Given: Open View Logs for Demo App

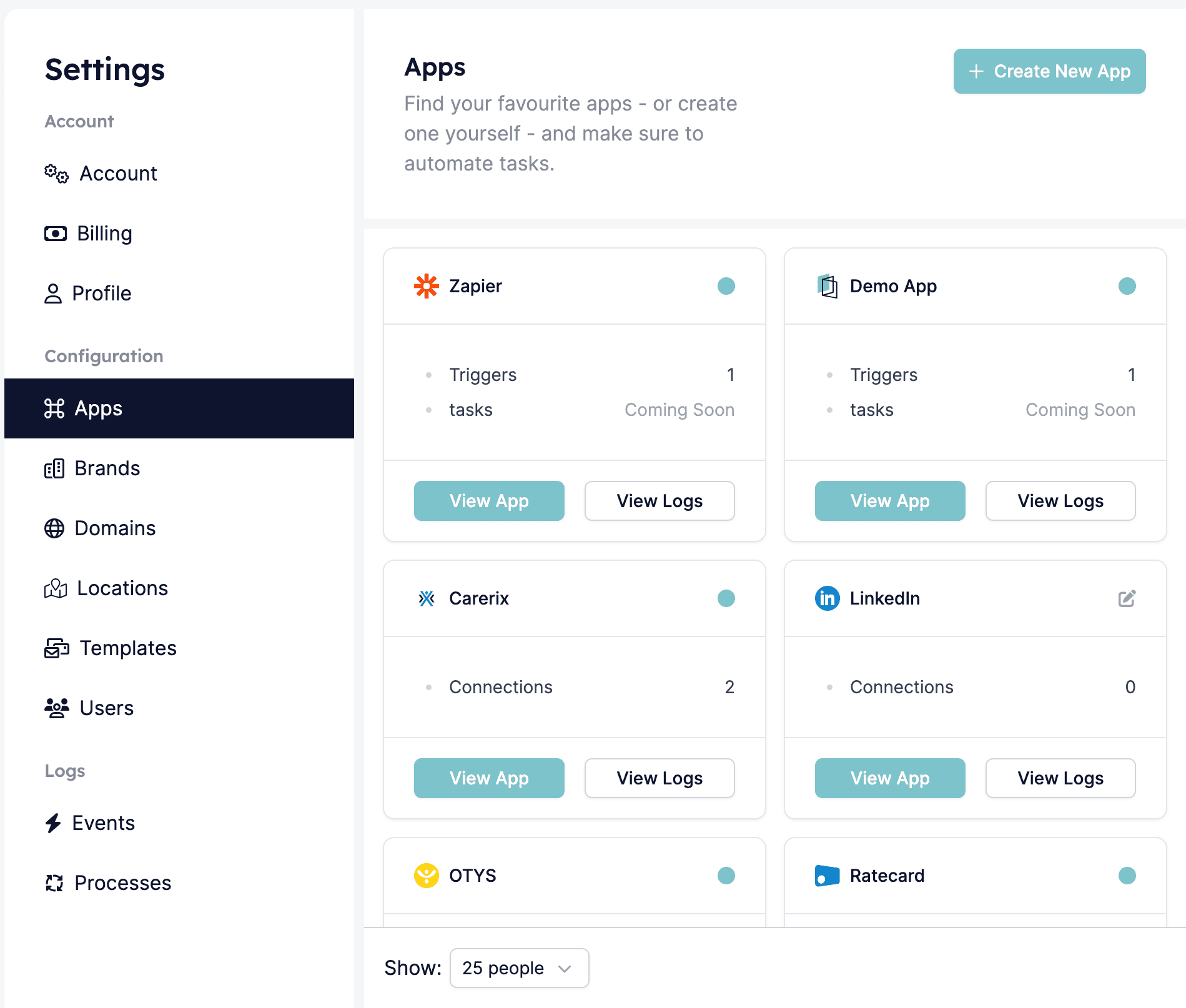Looking at the screenshot, I should (1060, 501).
